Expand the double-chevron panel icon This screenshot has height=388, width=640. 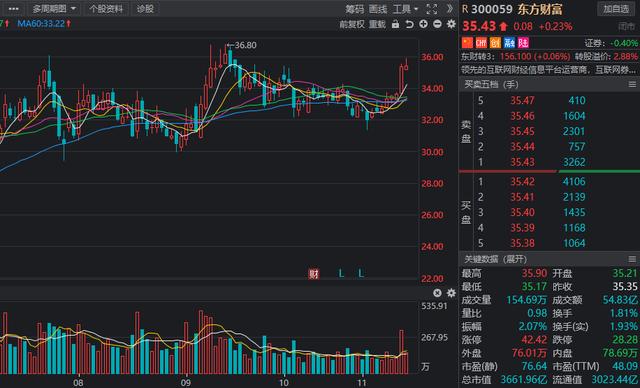[x=449, y=9]
